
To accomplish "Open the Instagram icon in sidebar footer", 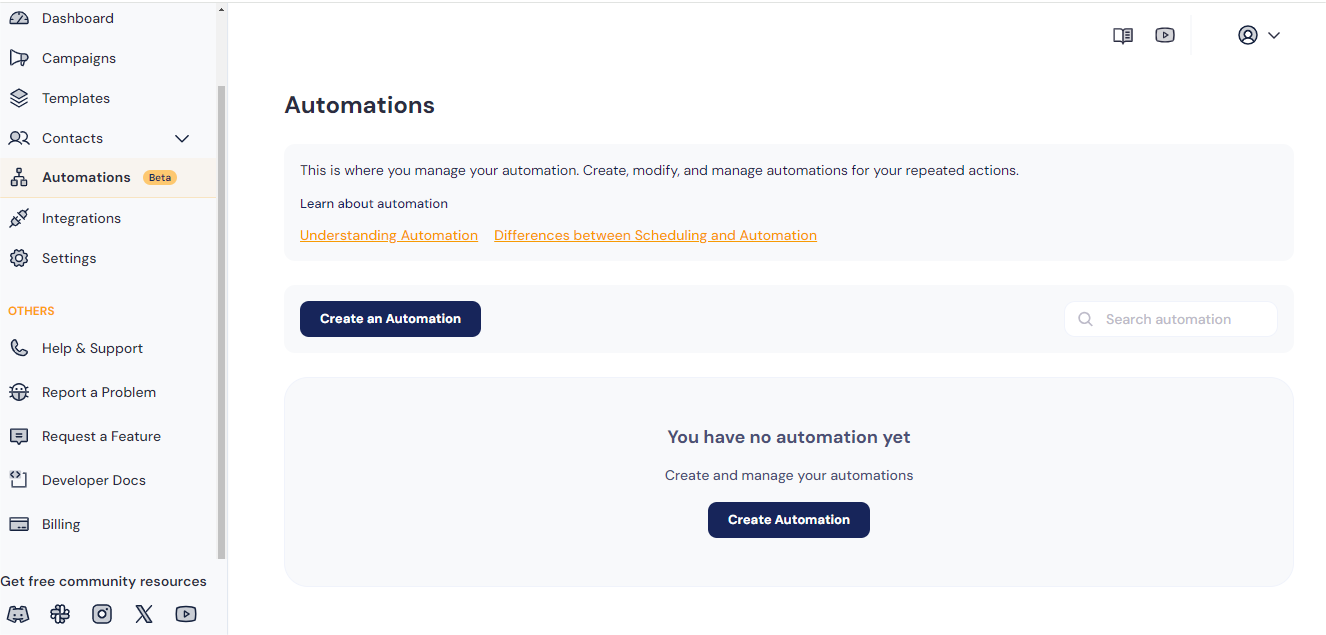I will click(x=102, y=614).
